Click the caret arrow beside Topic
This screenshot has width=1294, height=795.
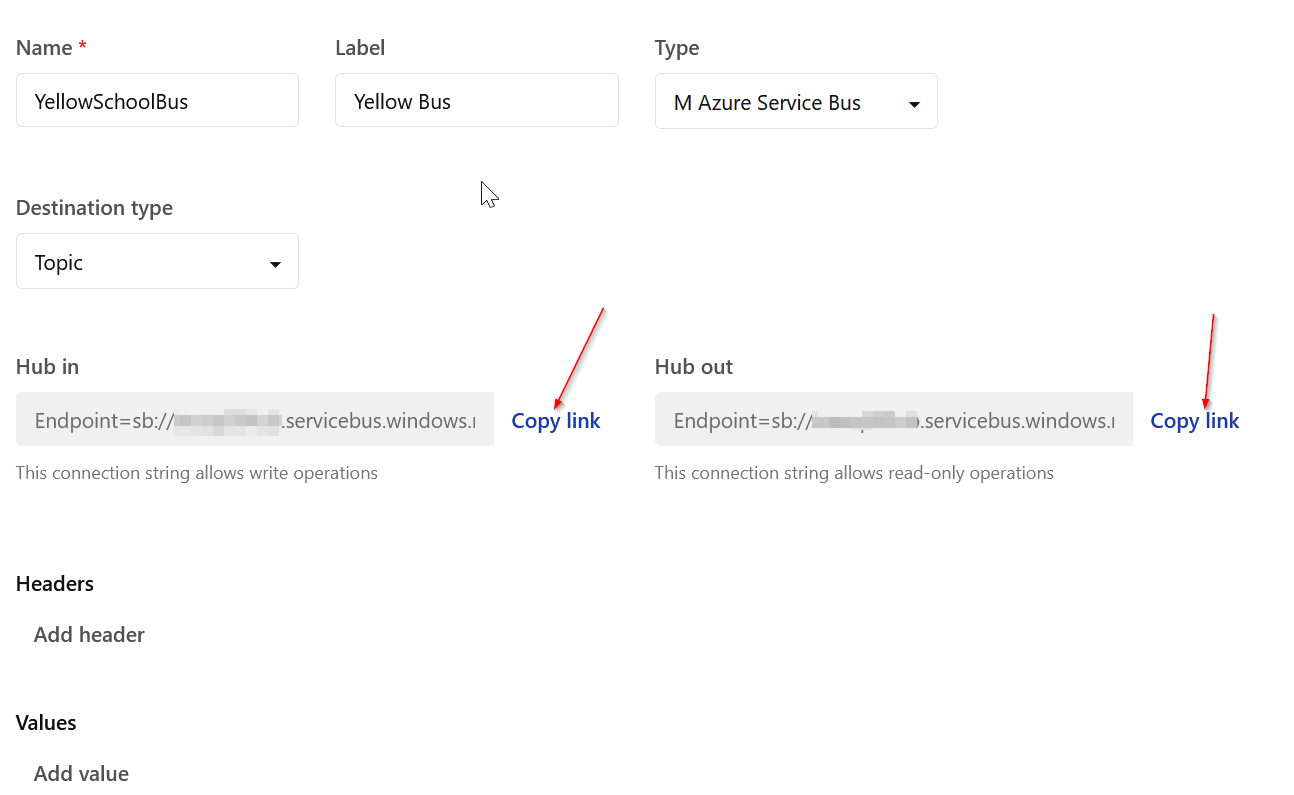[x=275, y=264]
